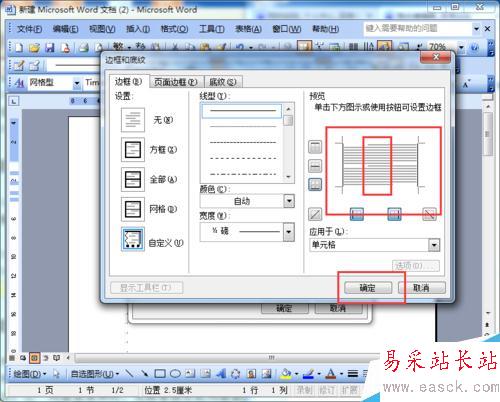This screenshot has width=500, height=402.
Task: Toggle the diagonal down border button
Action: tap(429, 214)
